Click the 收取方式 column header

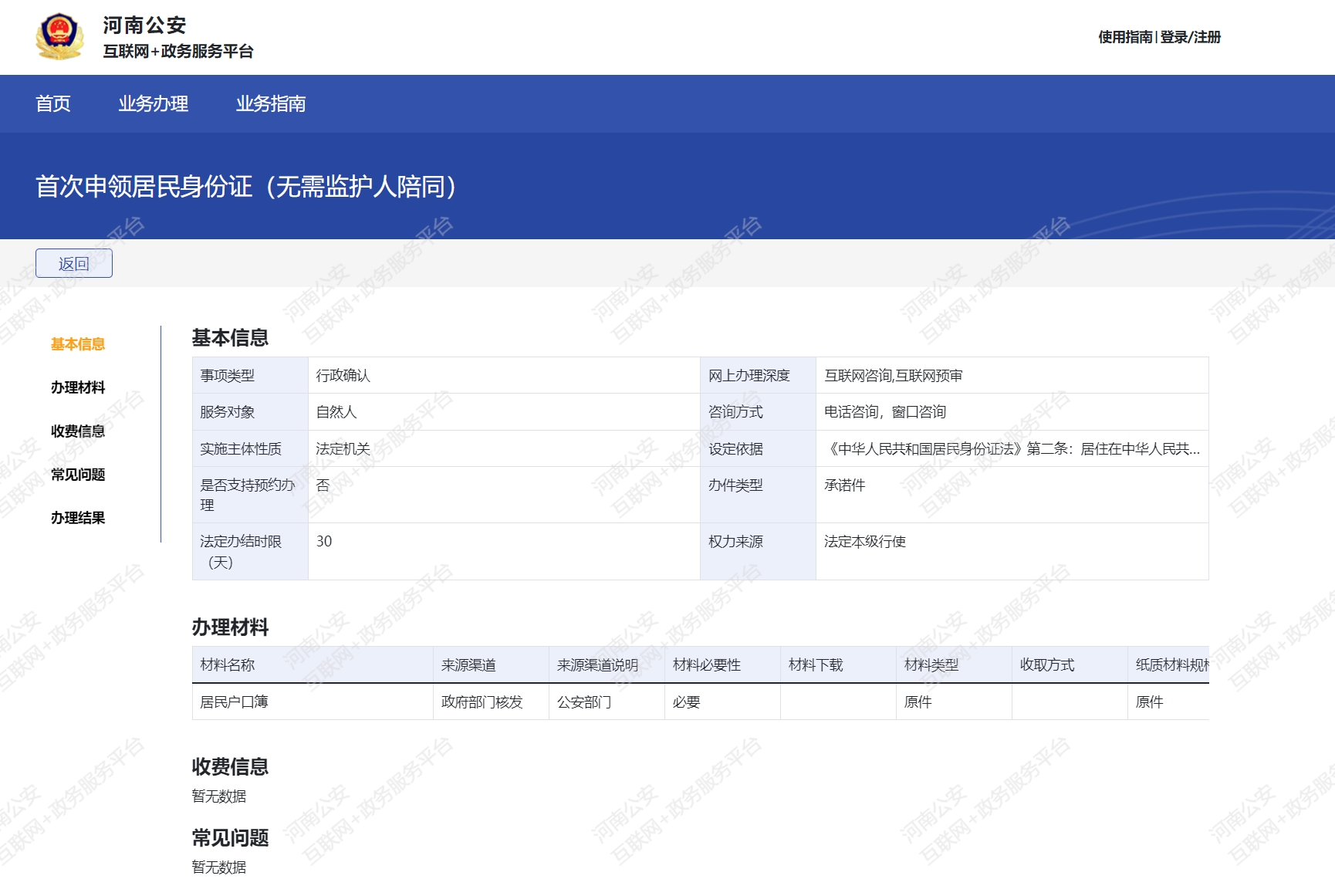(x=1047, y=665)
